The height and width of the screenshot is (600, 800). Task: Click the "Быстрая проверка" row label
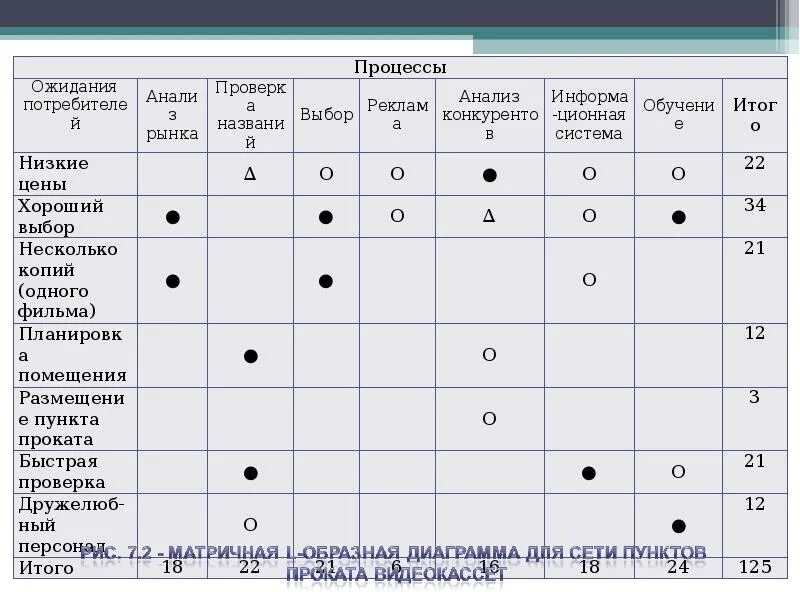pos(62,471)
